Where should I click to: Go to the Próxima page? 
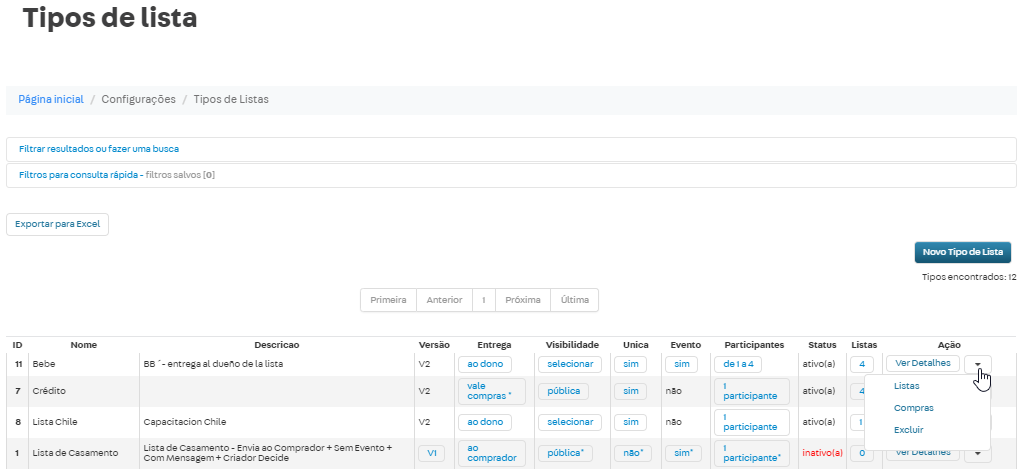(523, 300)
